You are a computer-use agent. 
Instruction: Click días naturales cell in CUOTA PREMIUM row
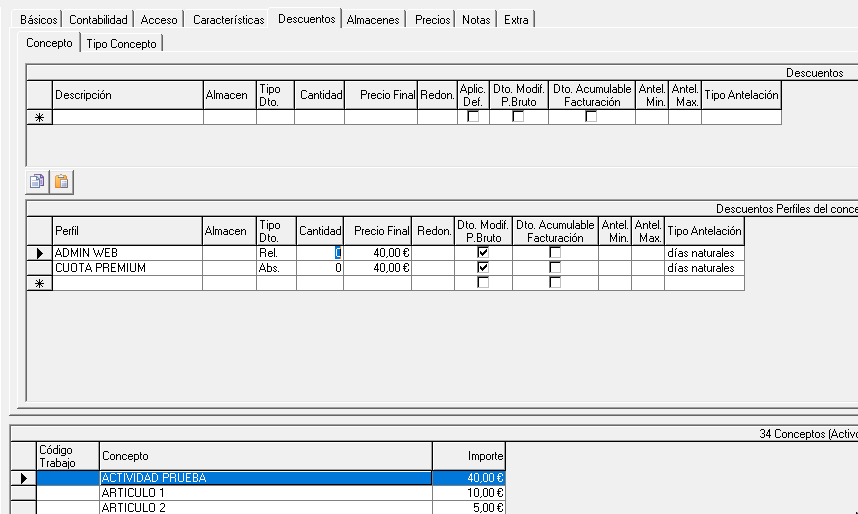[704, 268]
